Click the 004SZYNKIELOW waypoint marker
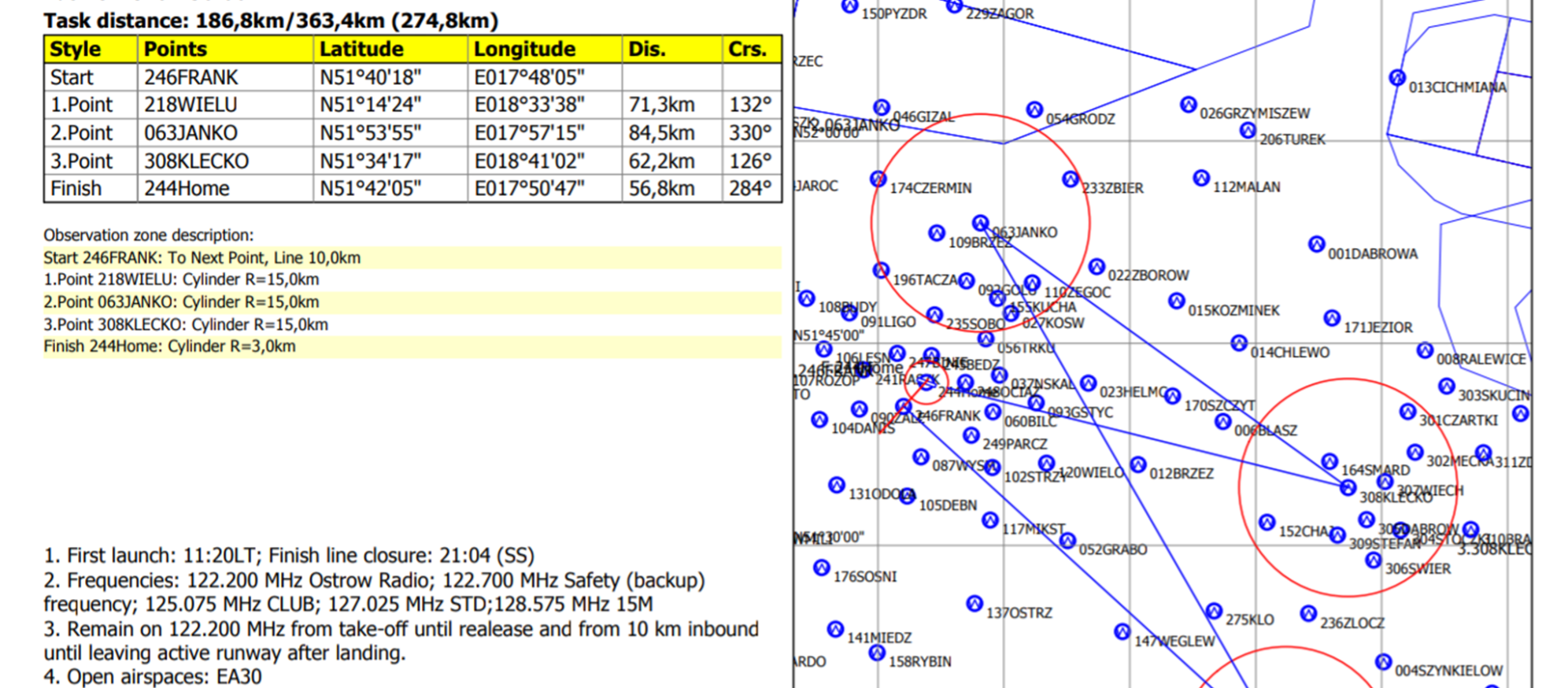The height and width of the screenshot is (688, 1568). [x=1383, y=662]
